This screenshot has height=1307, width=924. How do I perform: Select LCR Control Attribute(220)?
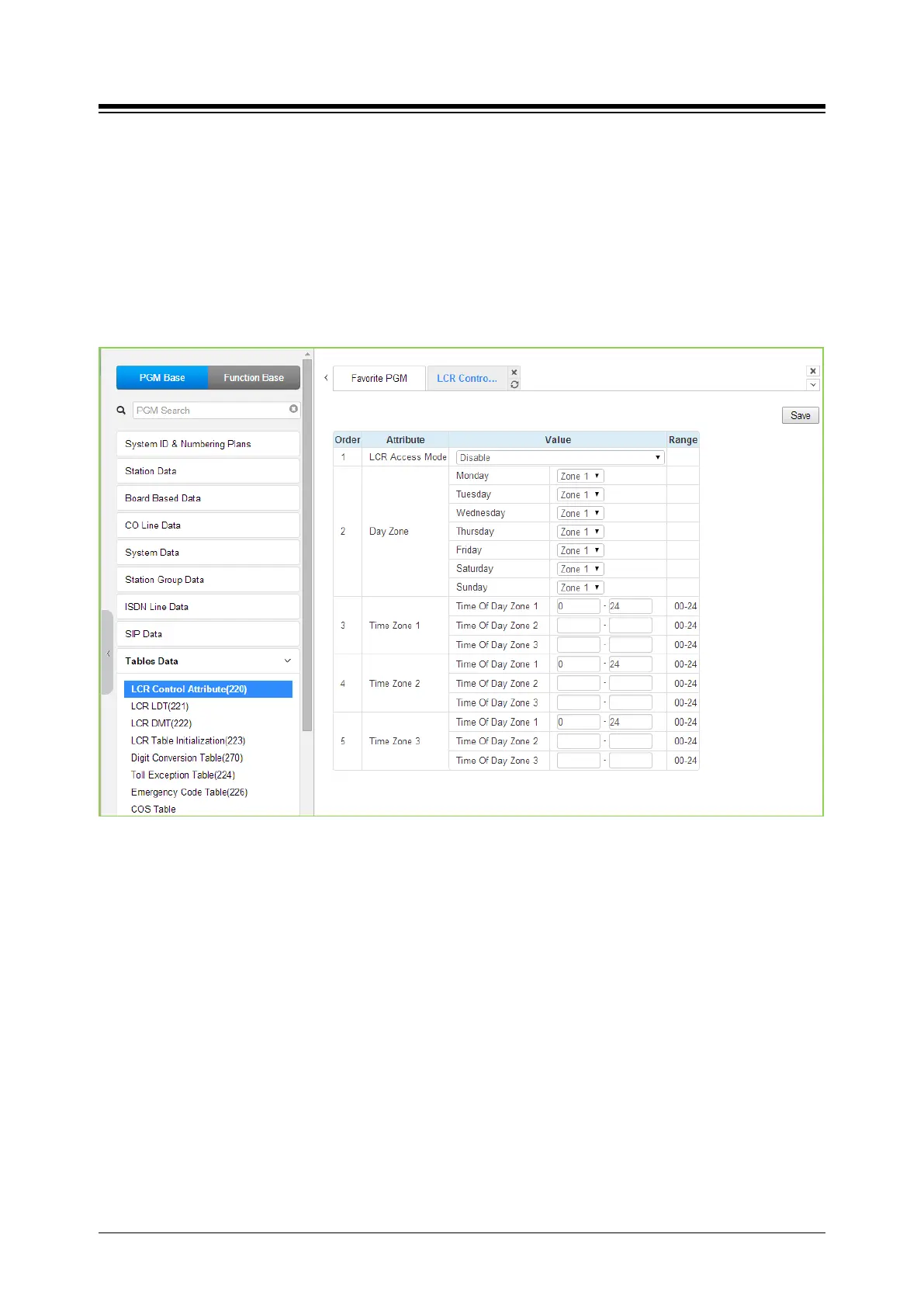point(208,689)
